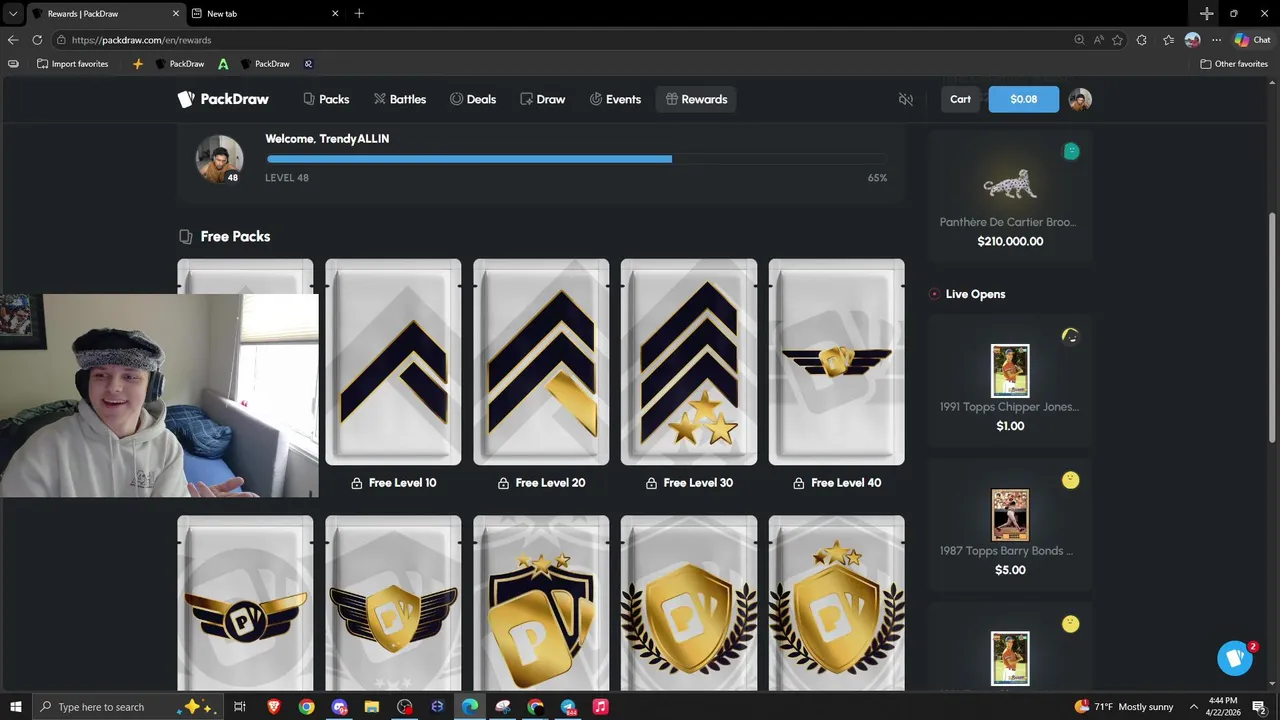Open a new browser tab

point(359,13)
